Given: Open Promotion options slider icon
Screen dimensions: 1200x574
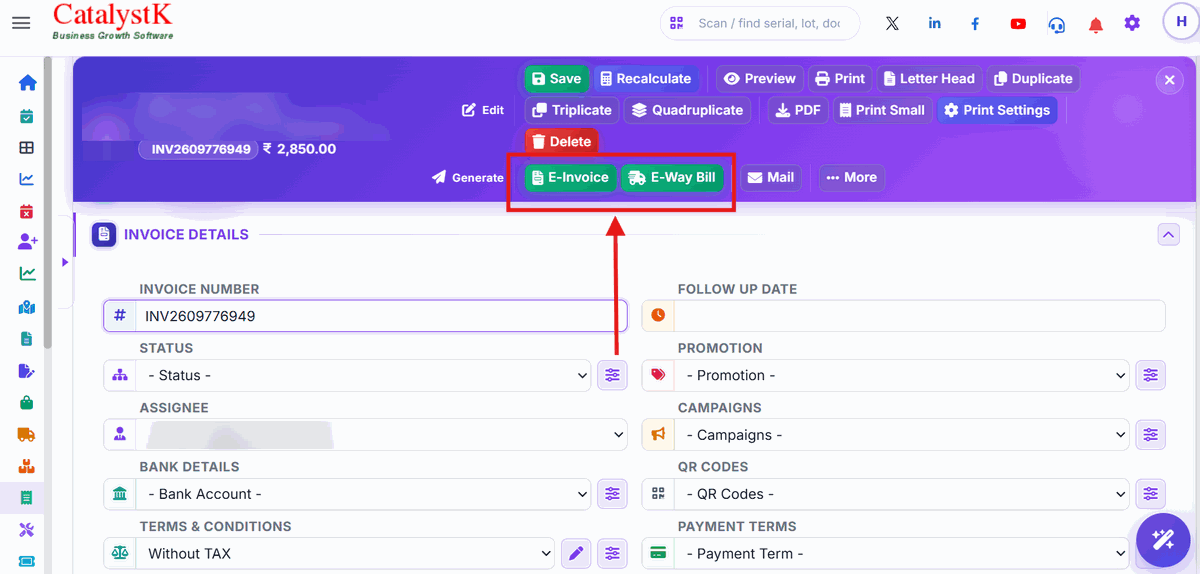Looking at the screenshot, I should [x=1151, y=375].
